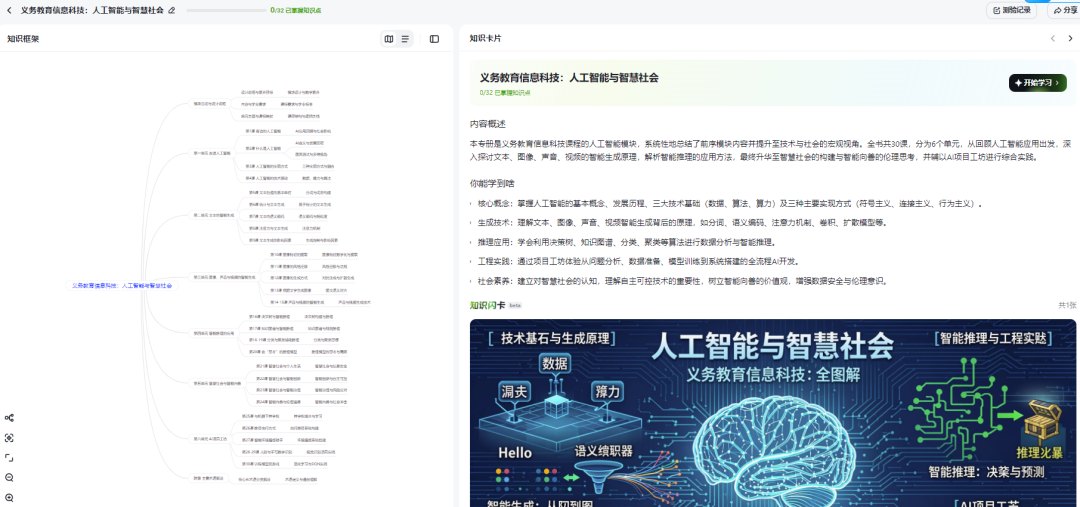Zoom out the mind map
This screenshot has height=507, width=1080.
(x=9, y=477)
